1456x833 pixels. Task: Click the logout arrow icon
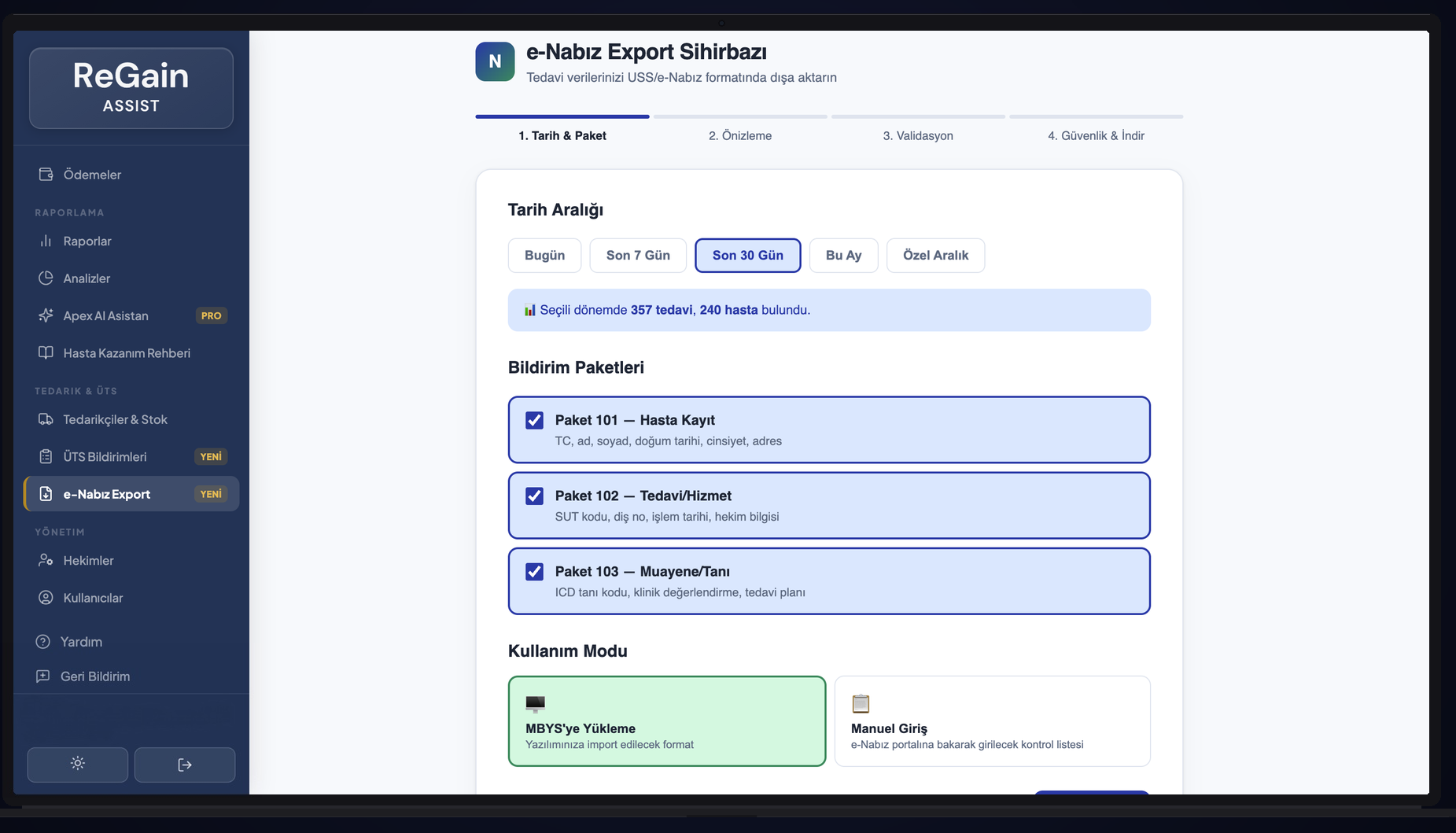(x=185, y=765)
